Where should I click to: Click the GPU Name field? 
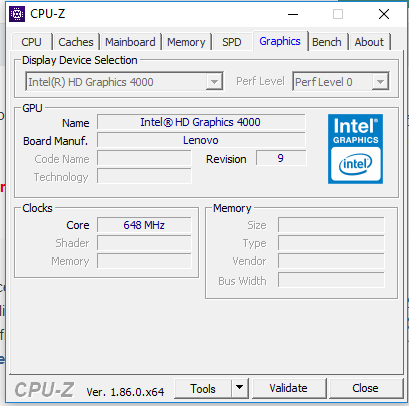tap(201, 122)
